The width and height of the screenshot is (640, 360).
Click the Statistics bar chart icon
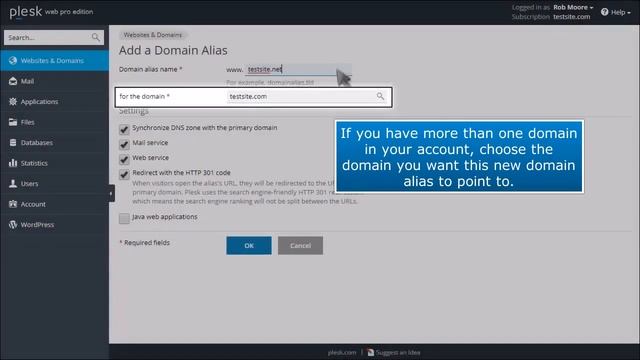(13, 163)
